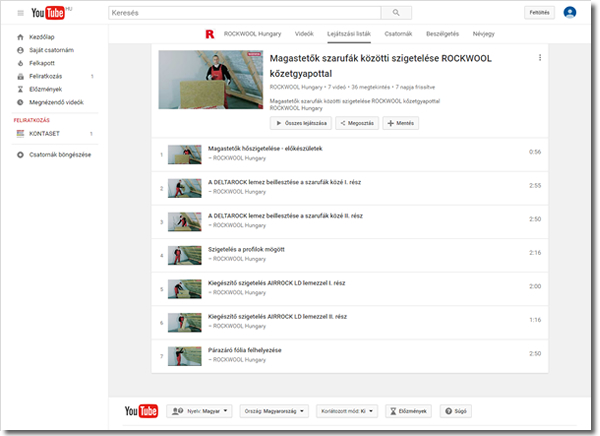Image resolution: width=600 pixels, height=436 pixels.
Task: Open the hamburger guide menu
Action: [21, 13]
